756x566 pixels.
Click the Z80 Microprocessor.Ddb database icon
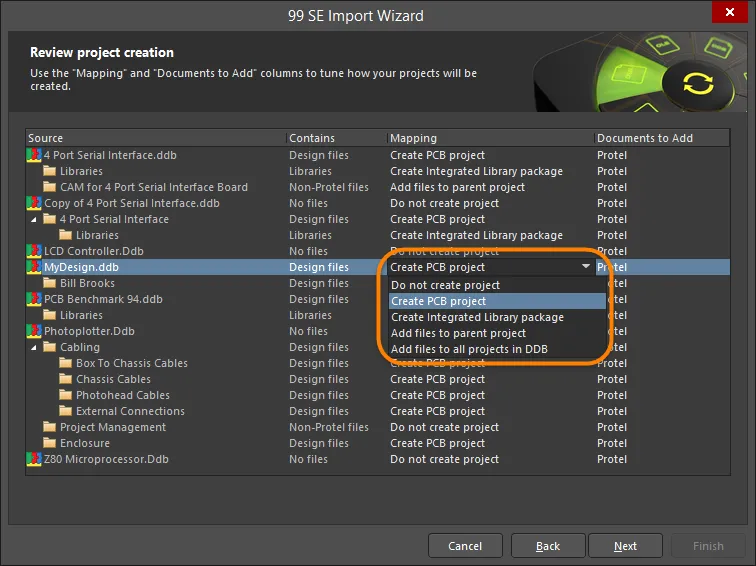point(34,459)
